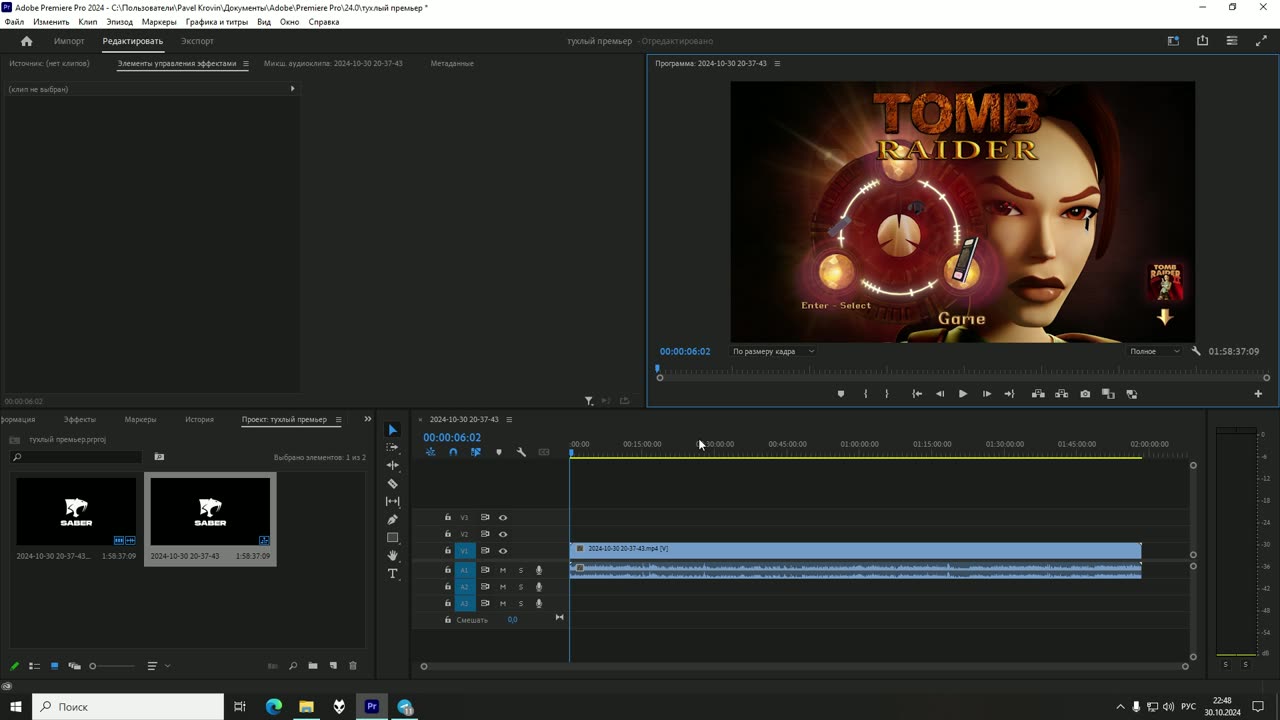Open the zoom level dropdown 'По размеру кадра'

773,351
